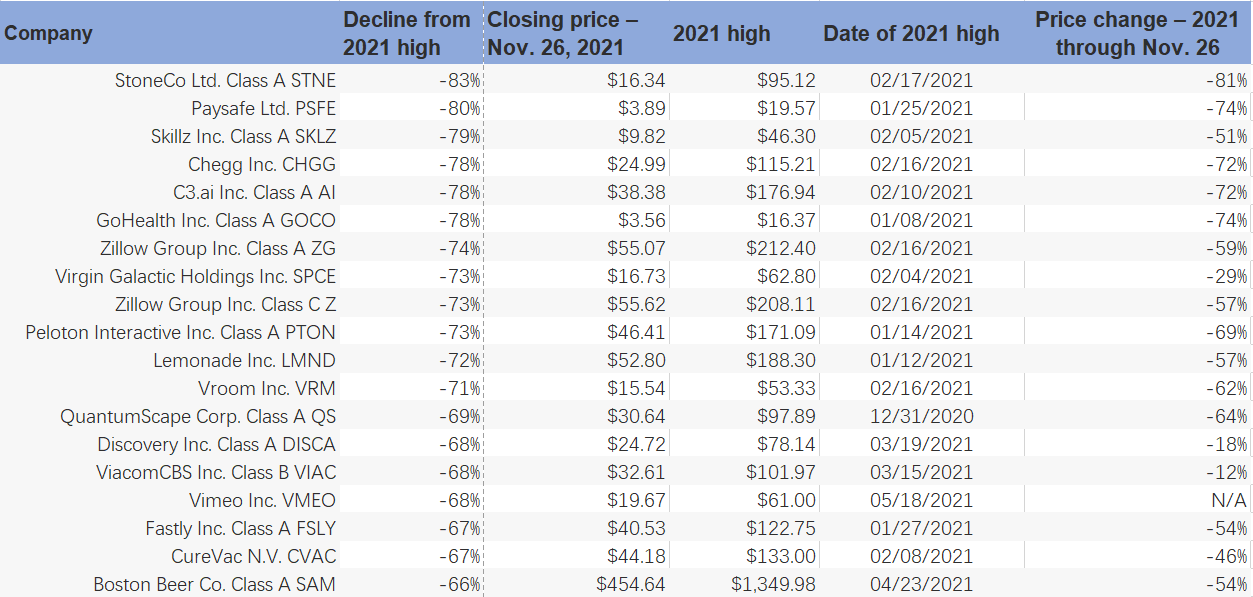Click the Decline from 2021 high header

coord(406,33)
